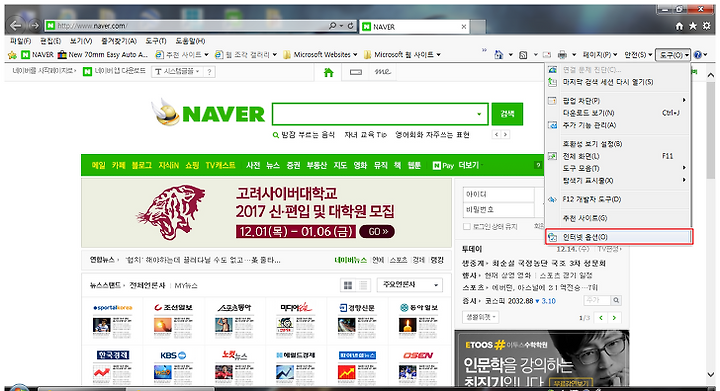The image size is (720, 391).
Task: Open the 페이지(P) command dropdown
Action: [x=600, y=55]
